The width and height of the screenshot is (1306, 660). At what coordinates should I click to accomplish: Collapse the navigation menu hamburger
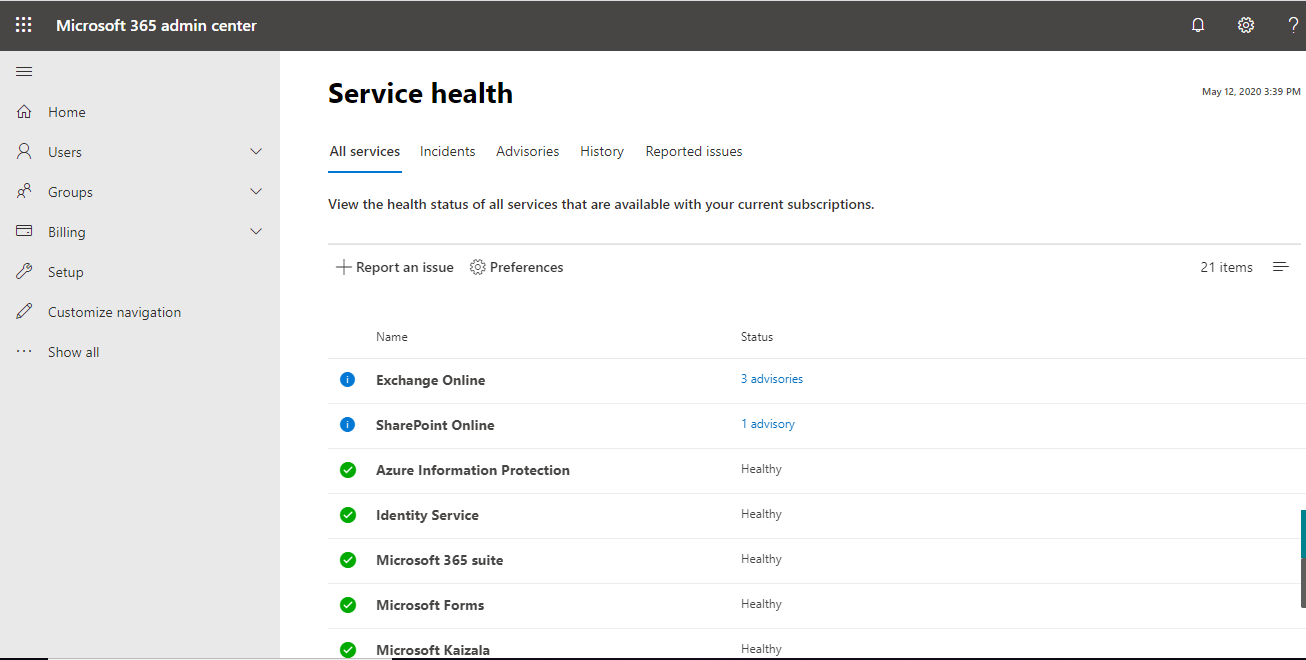(x=24, y=71)
